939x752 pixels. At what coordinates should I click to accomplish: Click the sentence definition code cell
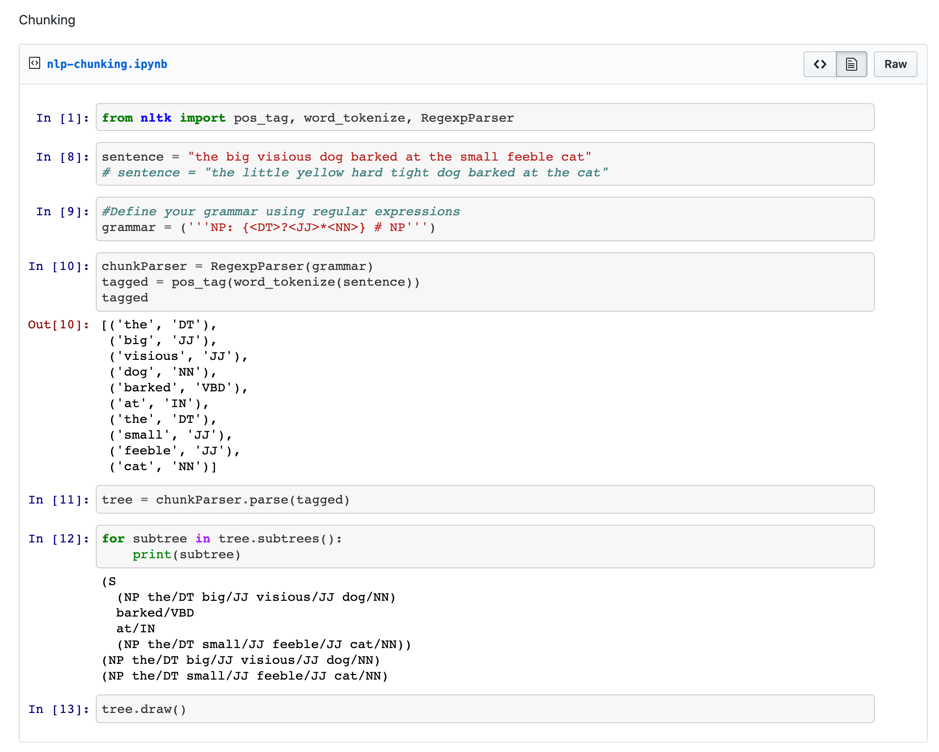point(355,164)
